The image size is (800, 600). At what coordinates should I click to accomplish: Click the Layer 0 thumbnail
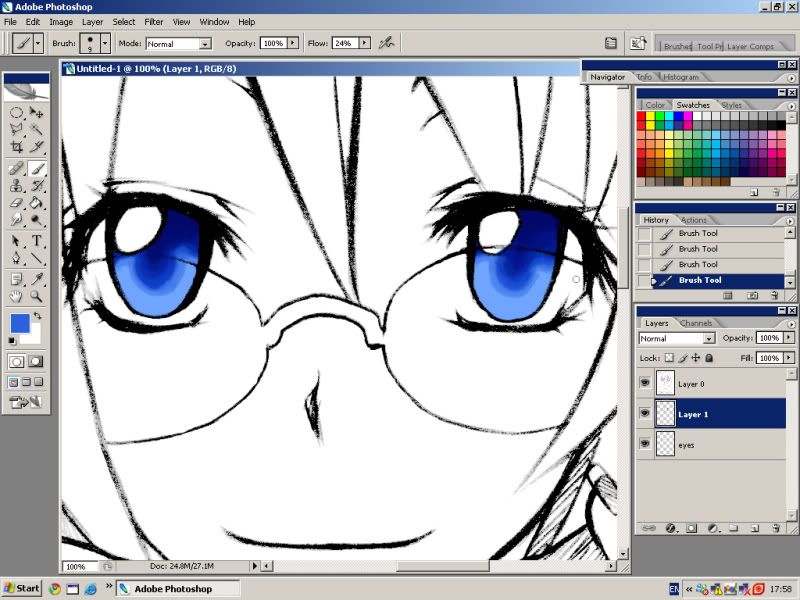(665, 383)
